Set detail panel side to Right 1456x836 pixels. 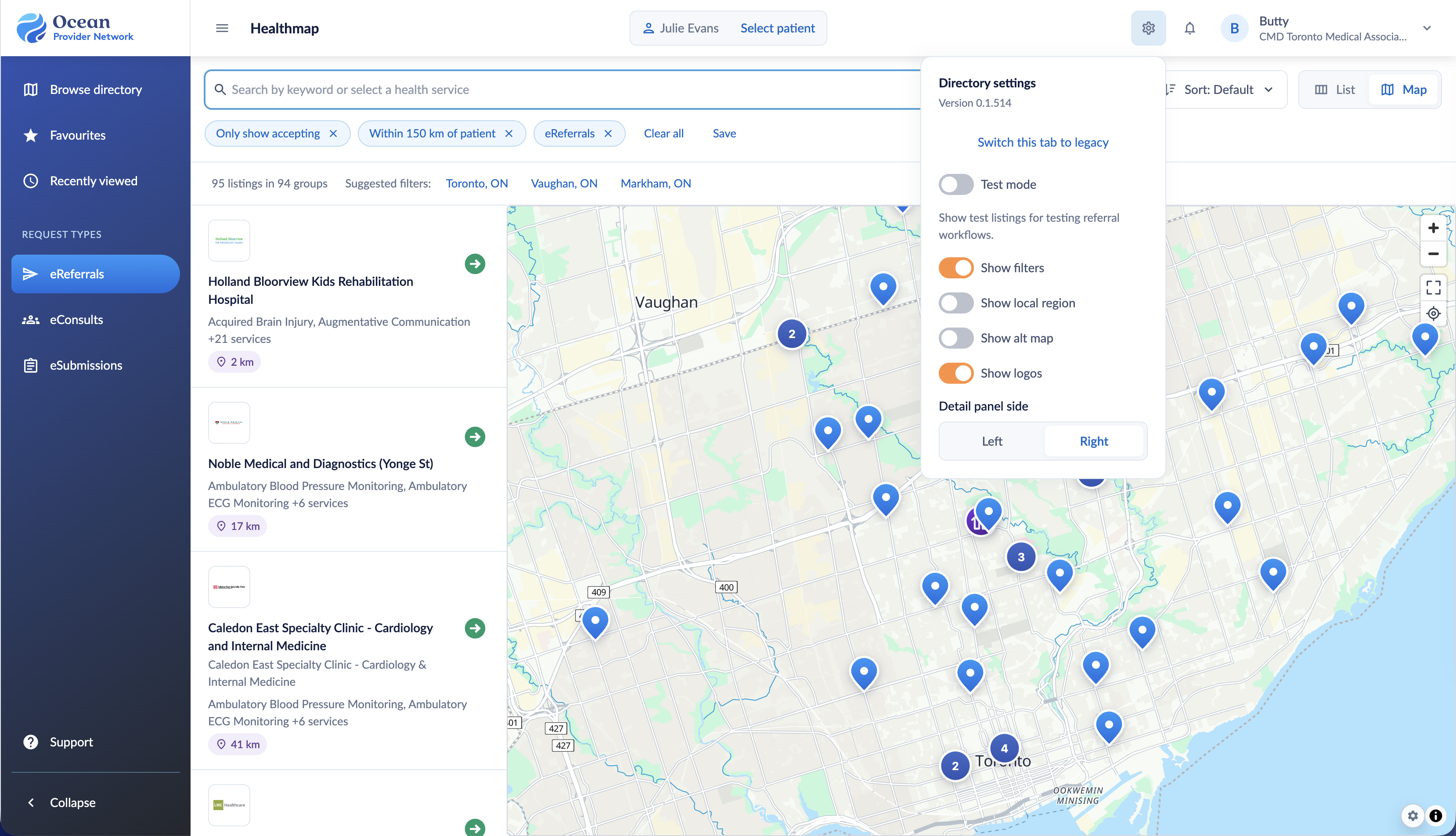1094,441
